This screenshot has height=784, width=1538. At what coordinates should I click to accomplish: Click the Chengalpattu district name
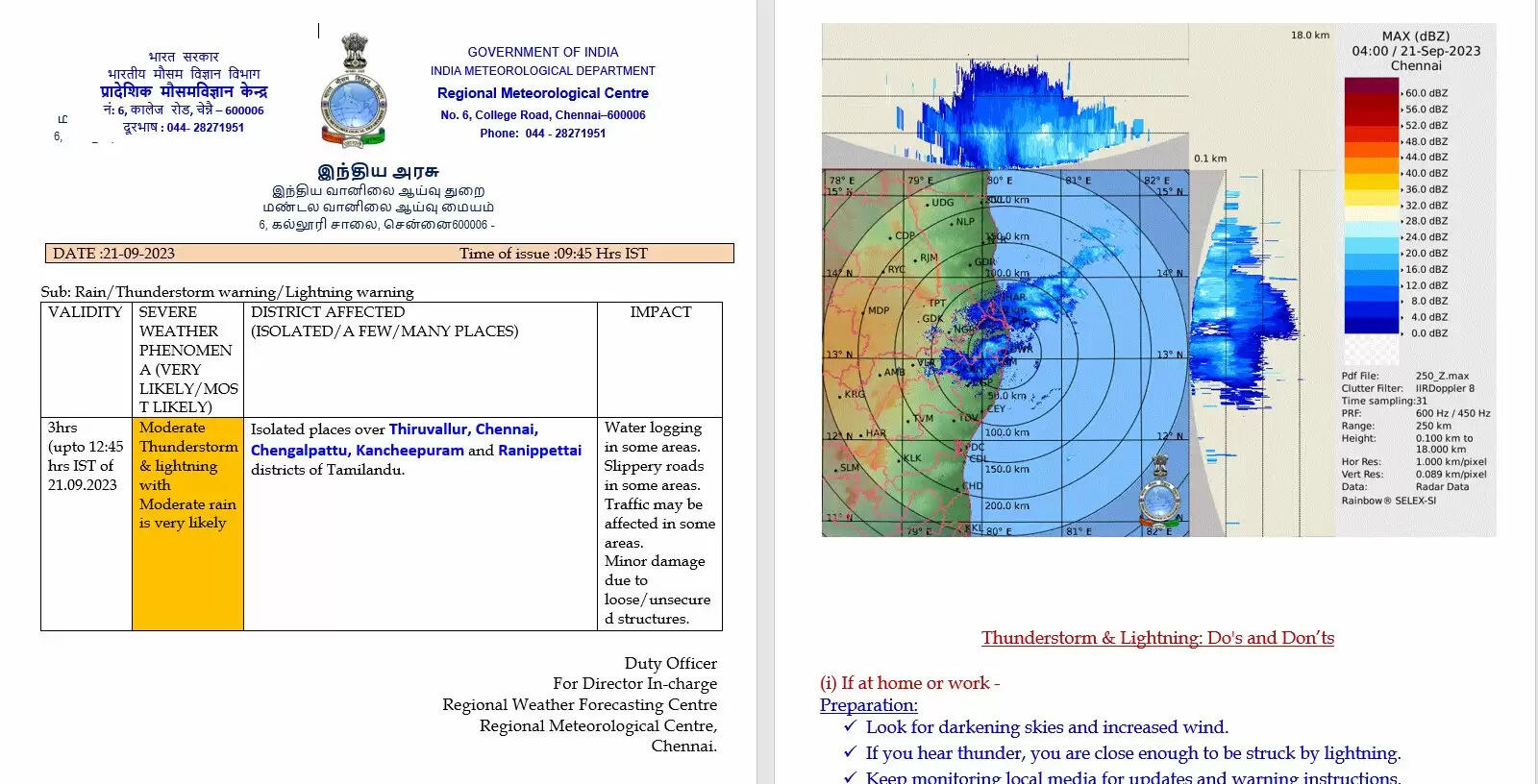point(299,451)
